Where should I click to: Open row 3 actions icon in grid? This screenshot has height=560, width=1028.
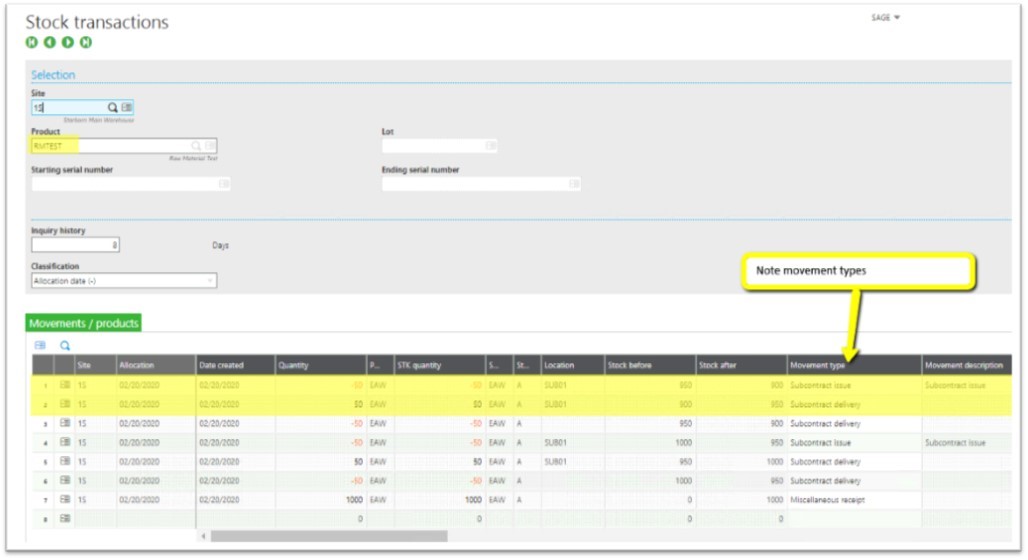[65, 423]
